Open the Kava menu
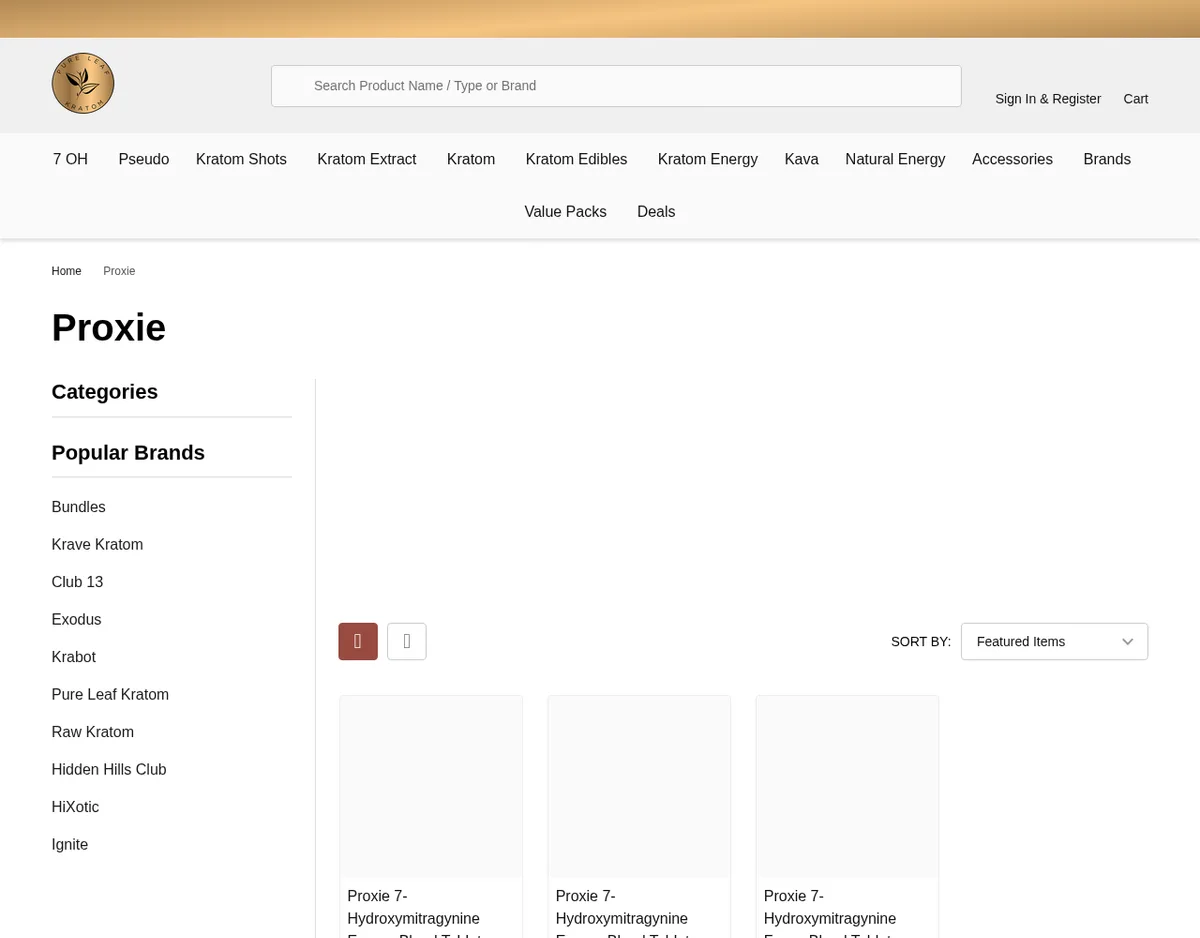The image size is (1200, 938). point(802,159)
